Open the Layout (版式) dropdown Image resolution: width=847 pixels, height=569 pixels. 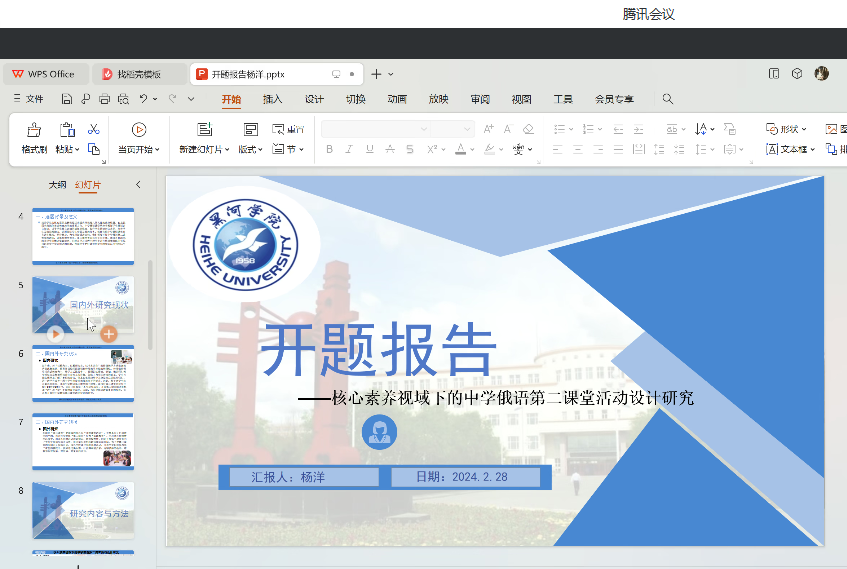coord(261,150)
